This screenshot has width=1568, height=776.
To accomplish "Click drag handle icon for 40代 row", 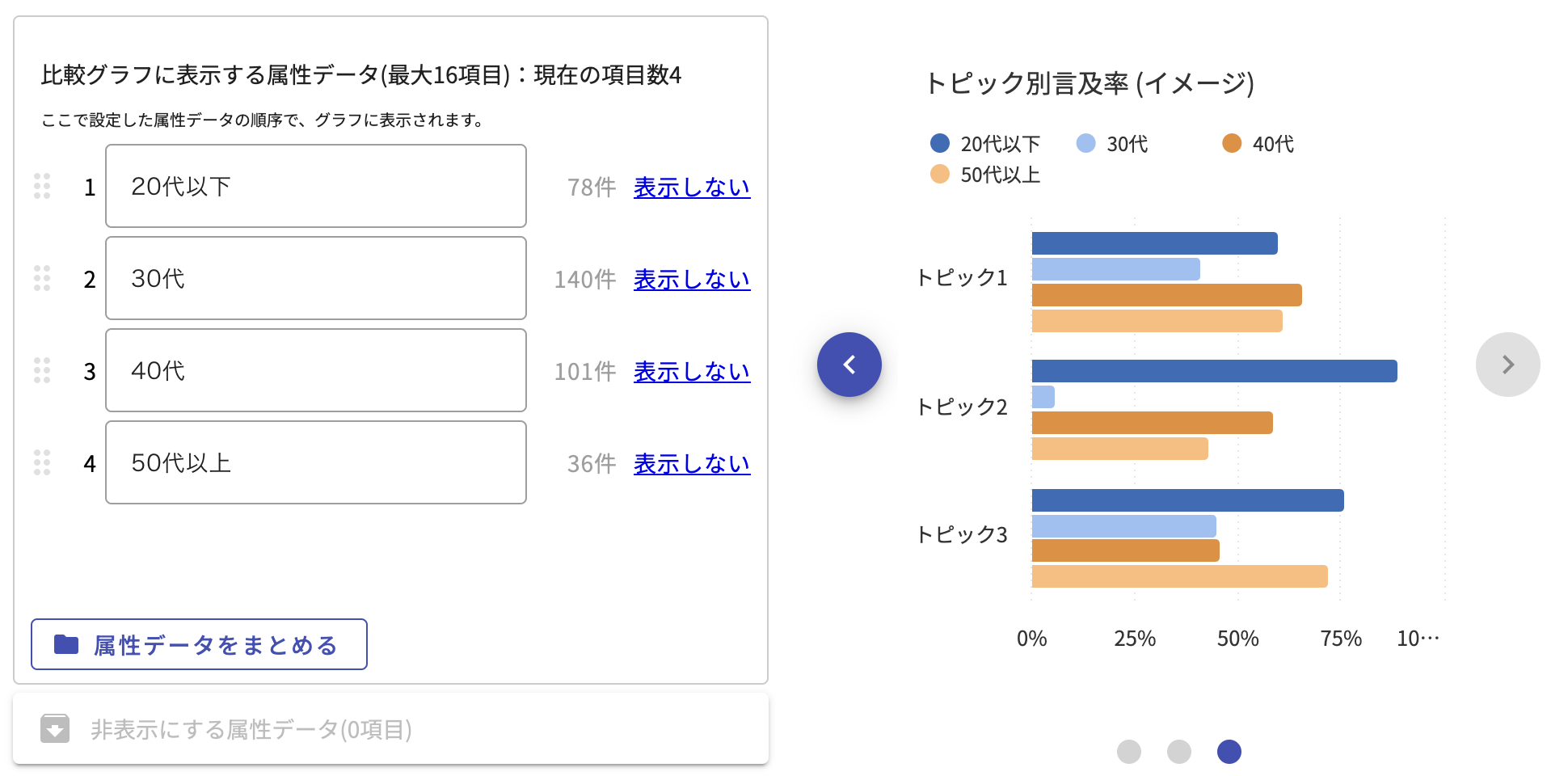I will pyautogui.click(x=42, y=370).
